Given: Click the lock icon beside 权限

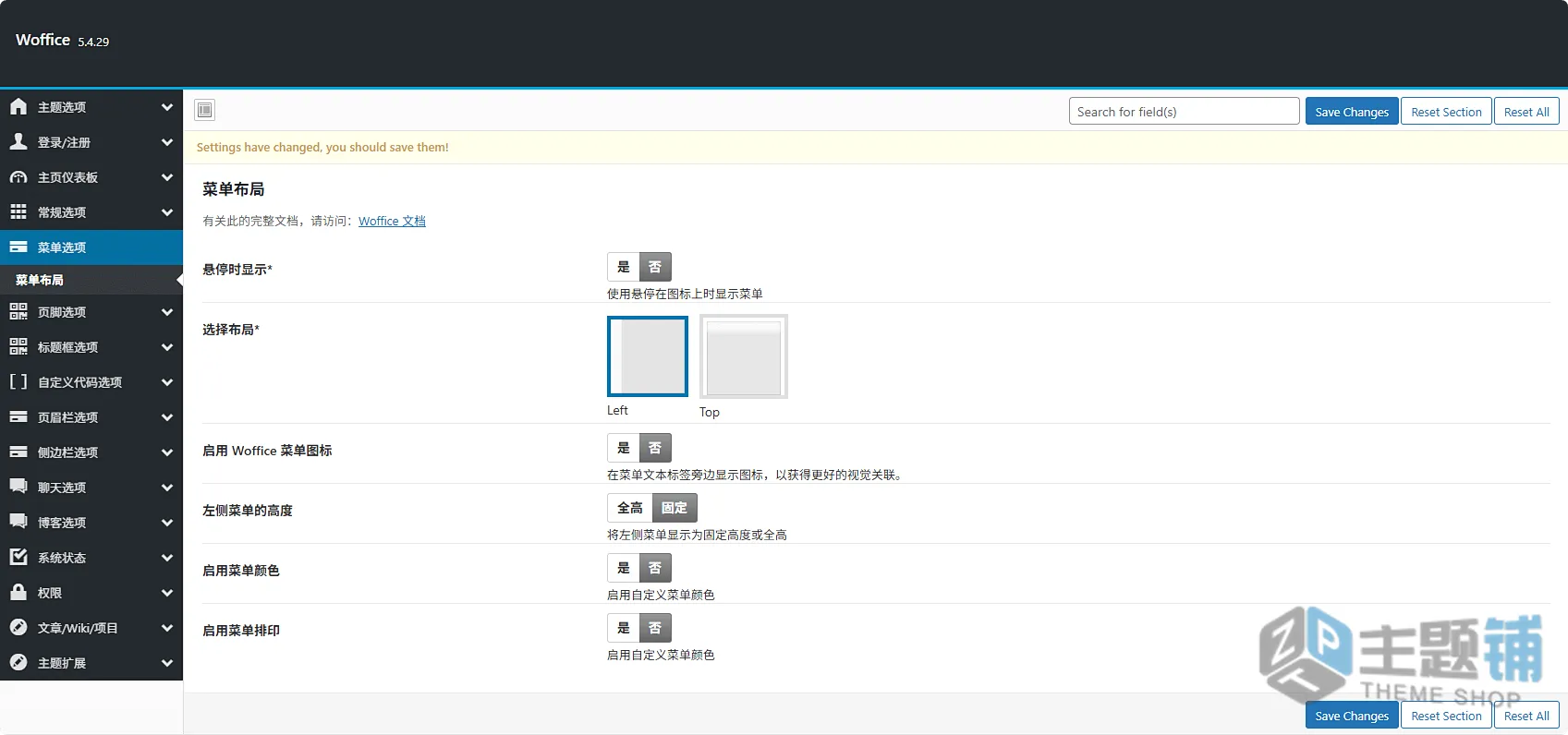Looking at the screenshot, I should [18, 593].
